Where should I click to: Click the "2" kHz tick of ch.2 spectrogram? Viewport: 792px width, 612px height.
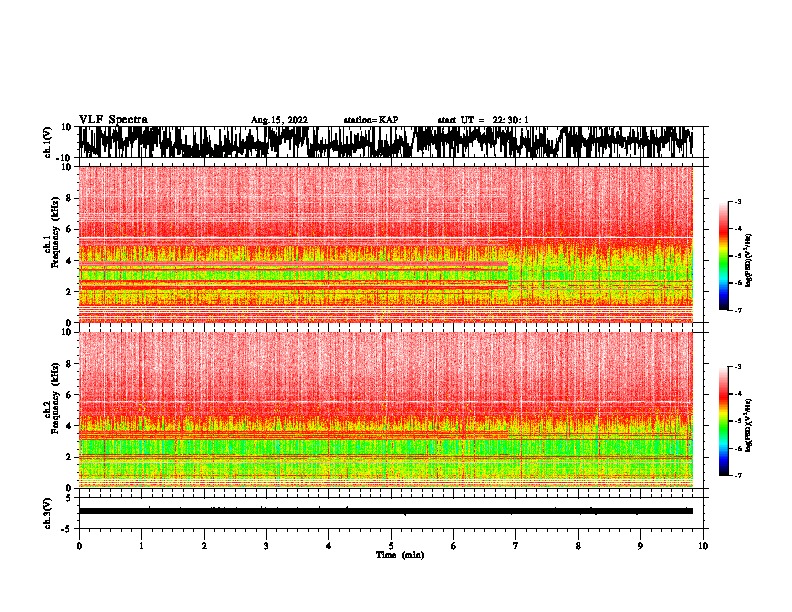[69, 457]
